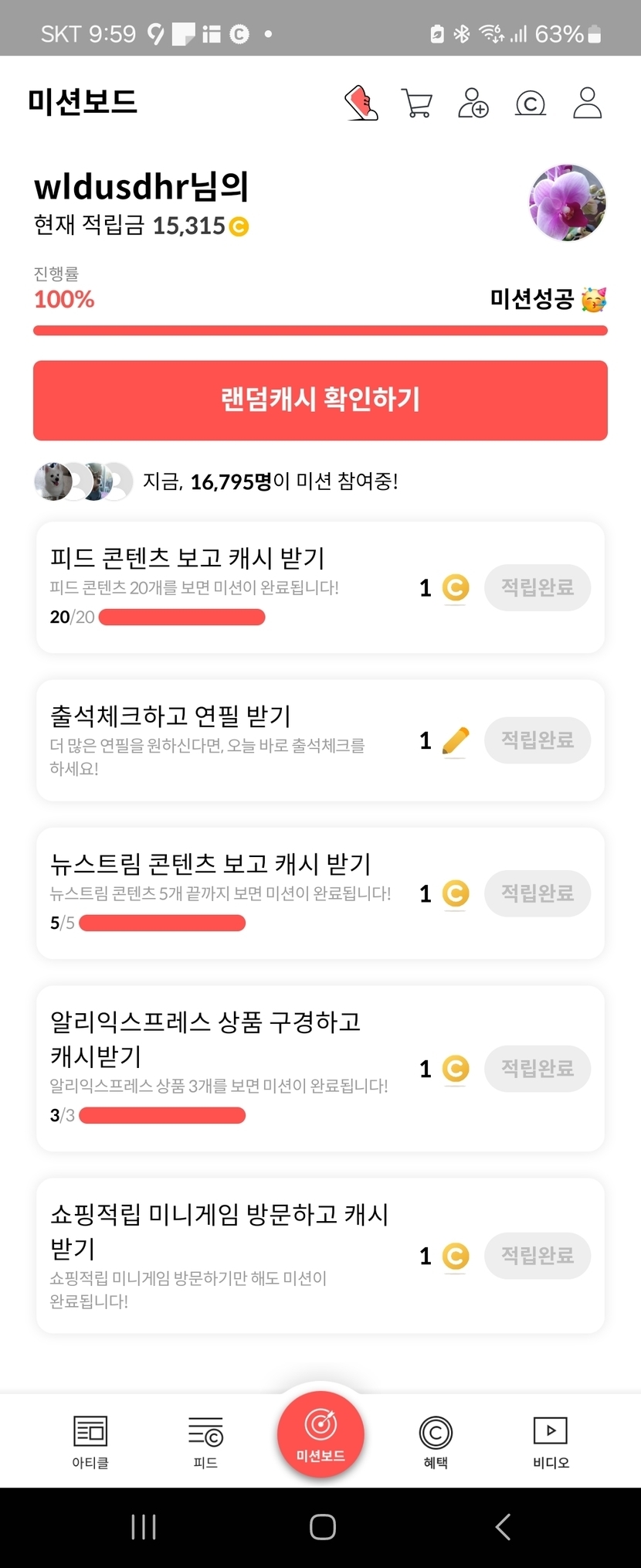The width and height of the screenshot is (641, 1568).
Task: Tap 적립완료 for 뉴스트림 콘텐츠 mission
Action: 538,893
